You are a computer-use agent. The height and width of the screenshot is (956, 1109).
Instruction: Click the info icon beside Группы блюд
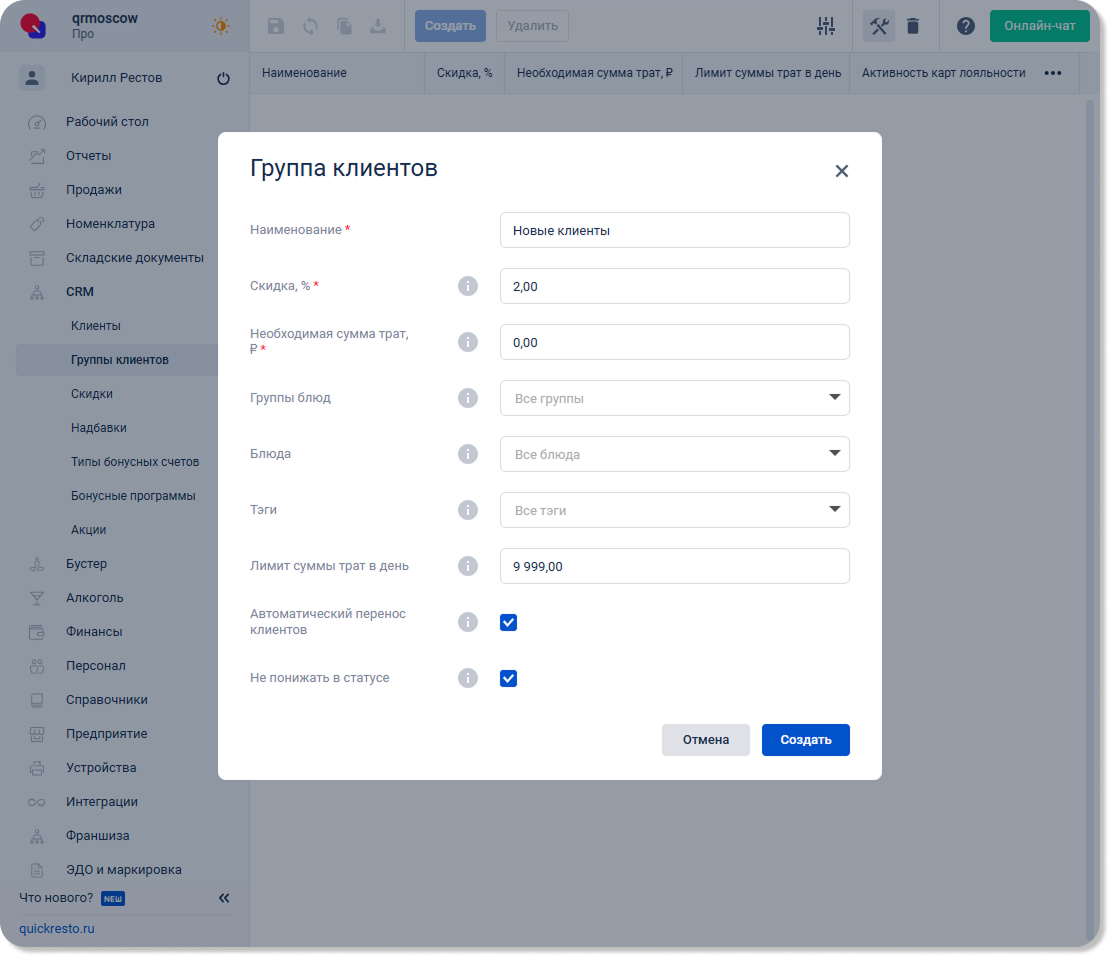(x=467, y=398)
